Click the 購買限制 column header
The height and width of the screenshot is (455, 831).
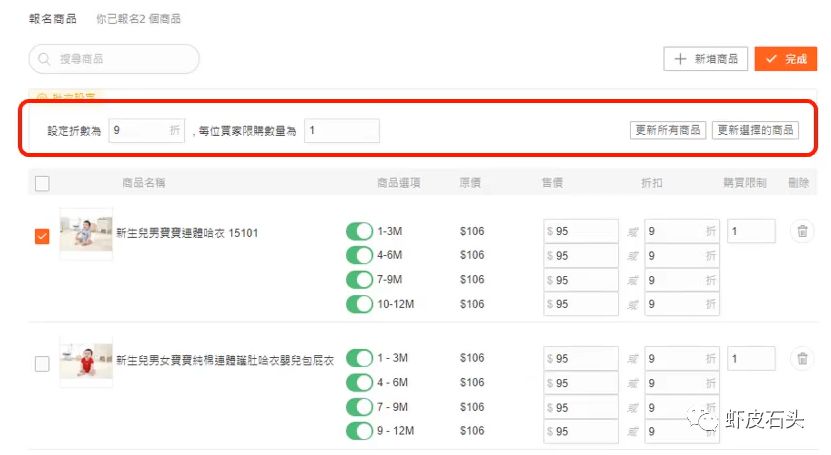(x=745, y=183)
